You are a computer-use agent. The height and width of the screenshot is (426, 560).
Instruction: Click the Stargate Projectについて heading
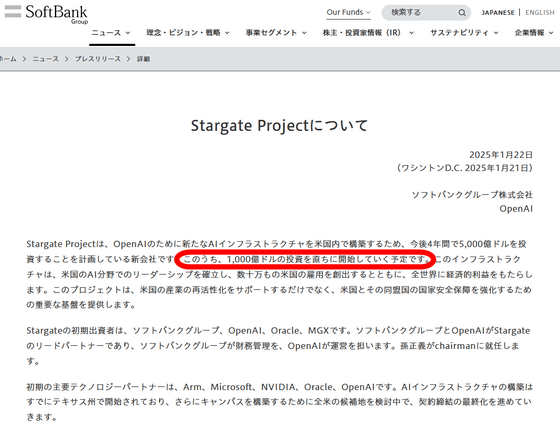point(279,126)
